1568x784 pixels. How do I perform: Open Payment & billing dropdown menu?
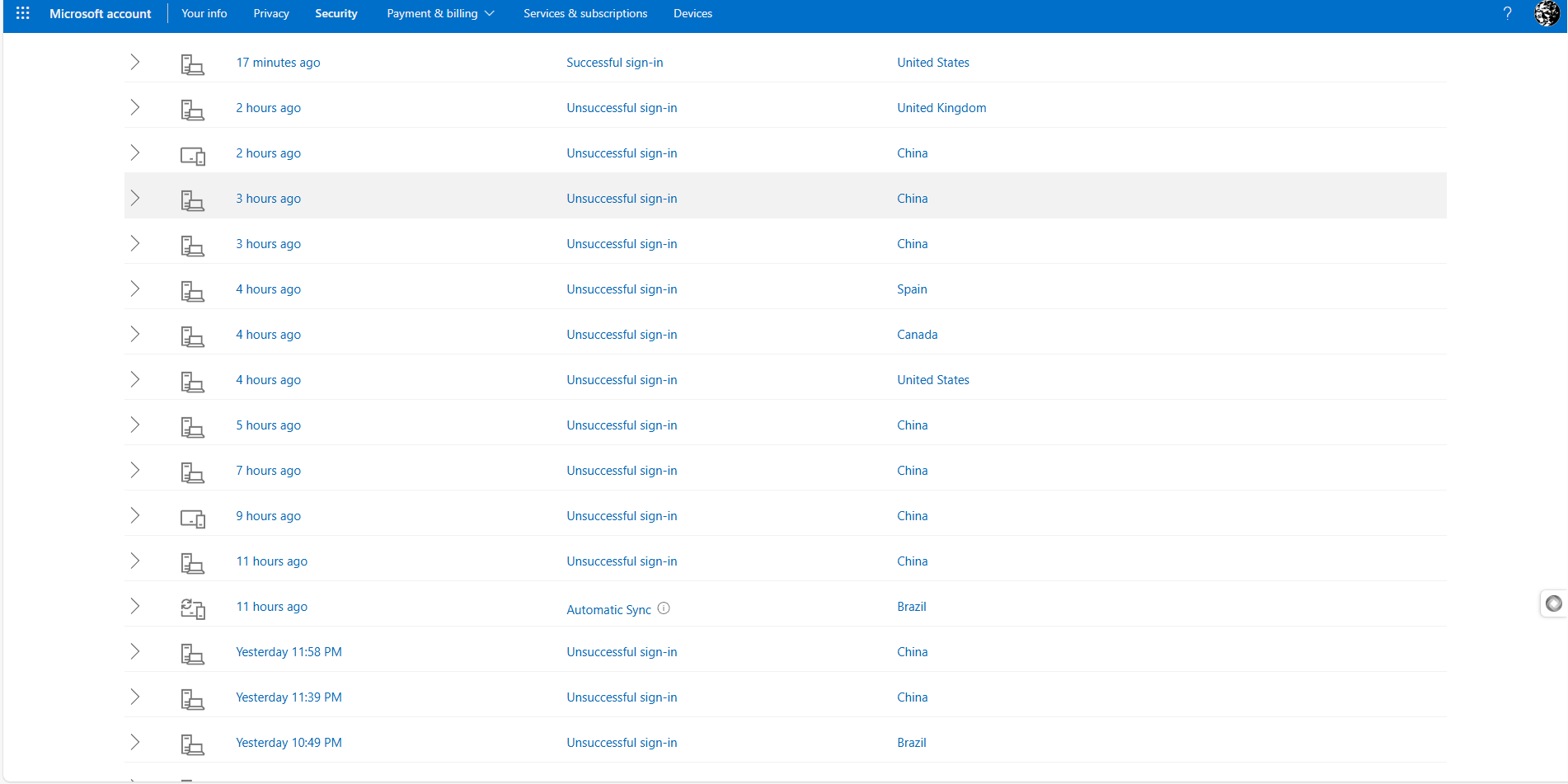[x=440, y=13]
